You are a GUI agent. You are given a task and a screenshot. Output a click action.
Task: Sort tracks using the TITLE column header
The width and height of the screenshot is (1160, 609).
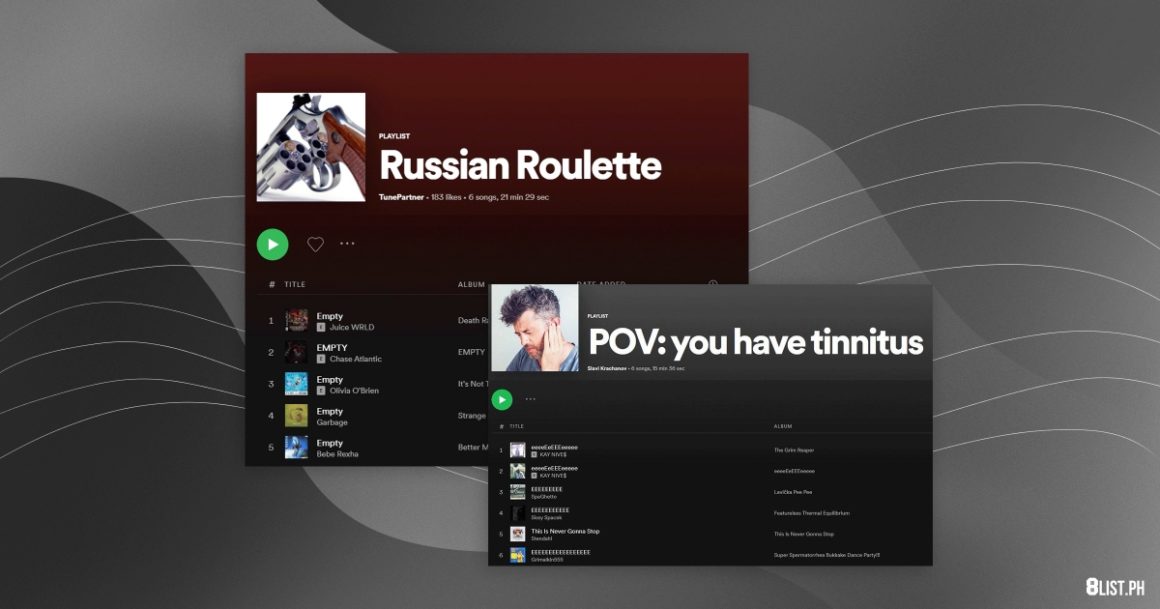point(294,284)
